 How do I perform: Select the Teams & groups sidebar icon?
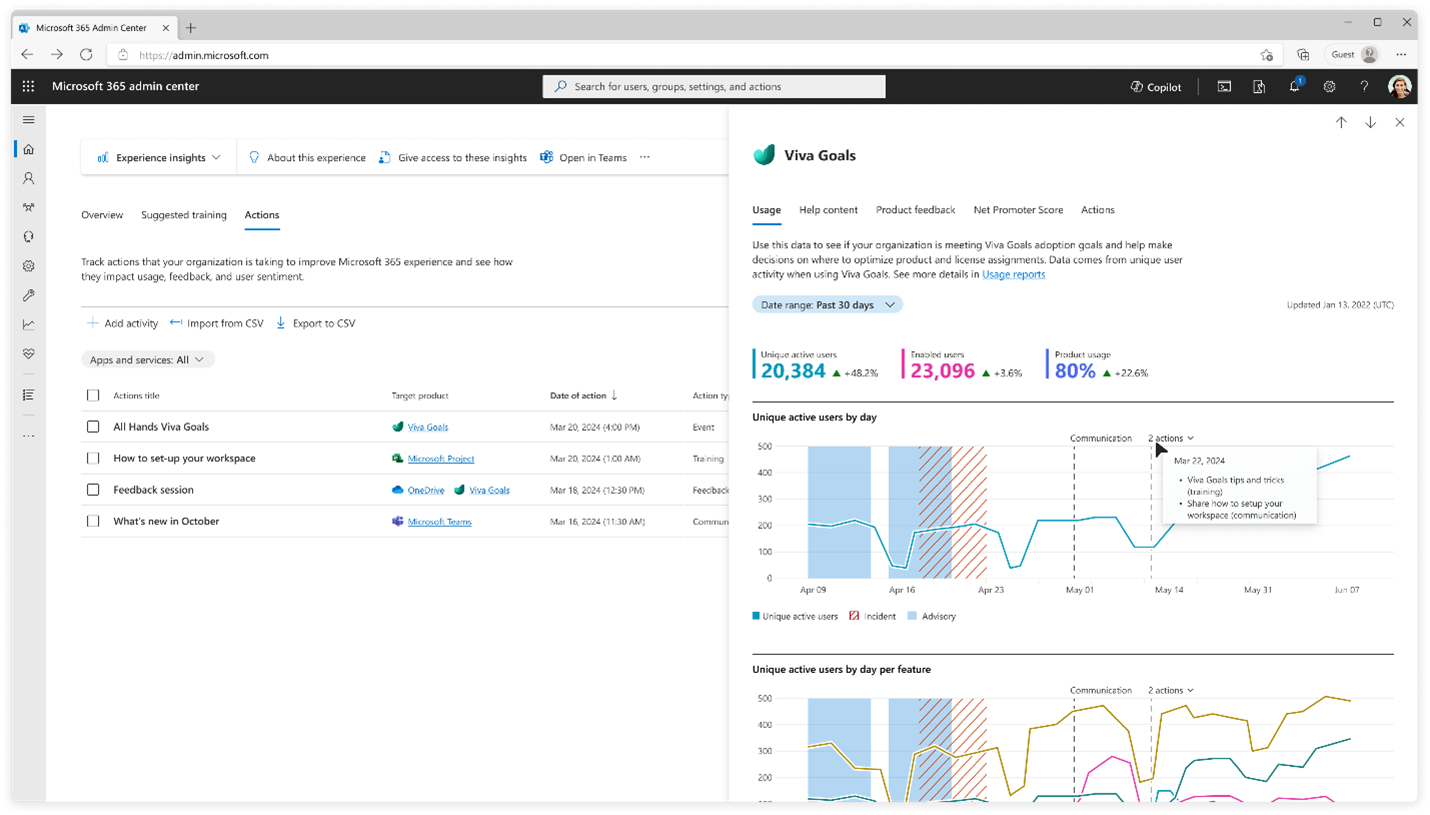coord(28,207)
